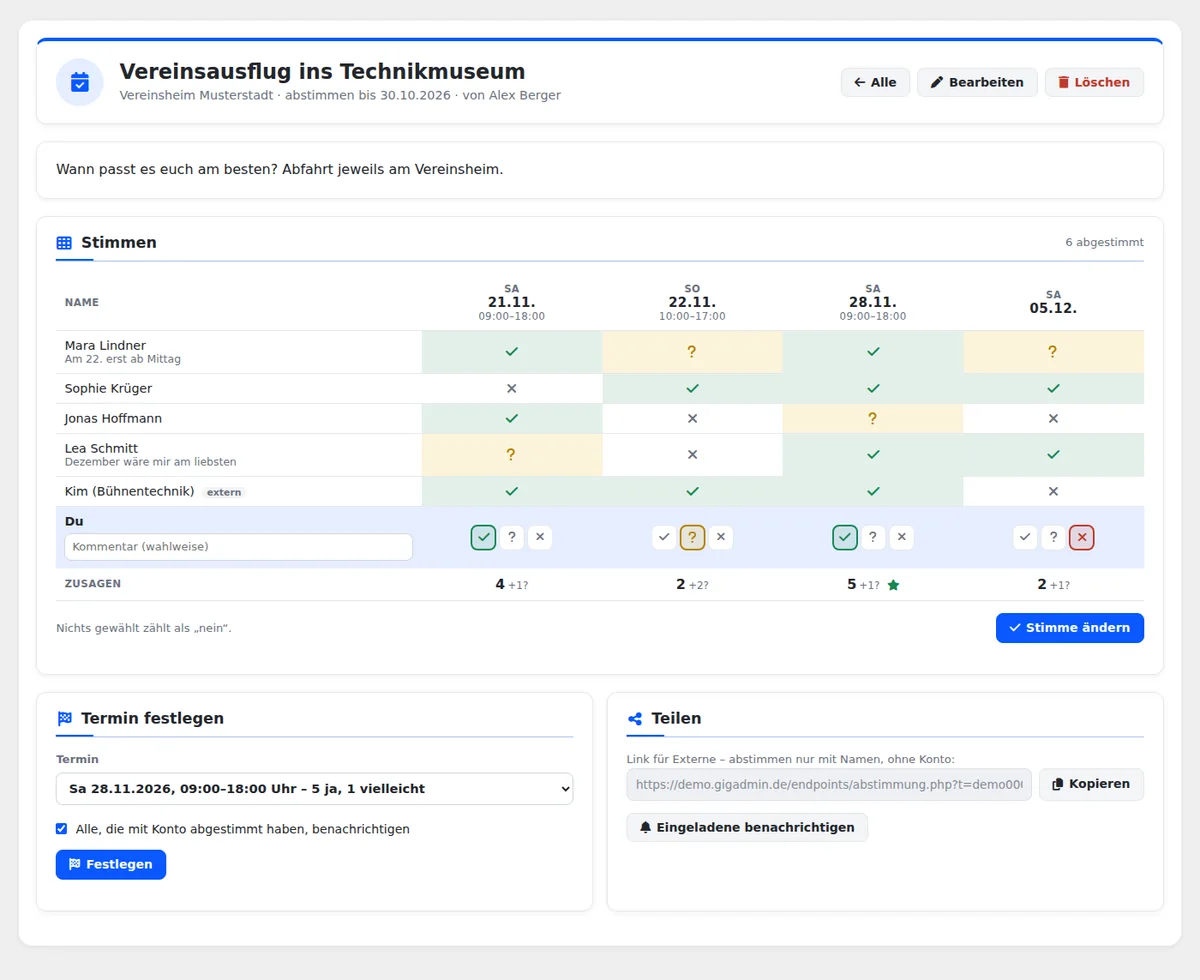
Task: Click Sophie Krüger's checkmark for 05.12.
Action: pos(1053,388)
